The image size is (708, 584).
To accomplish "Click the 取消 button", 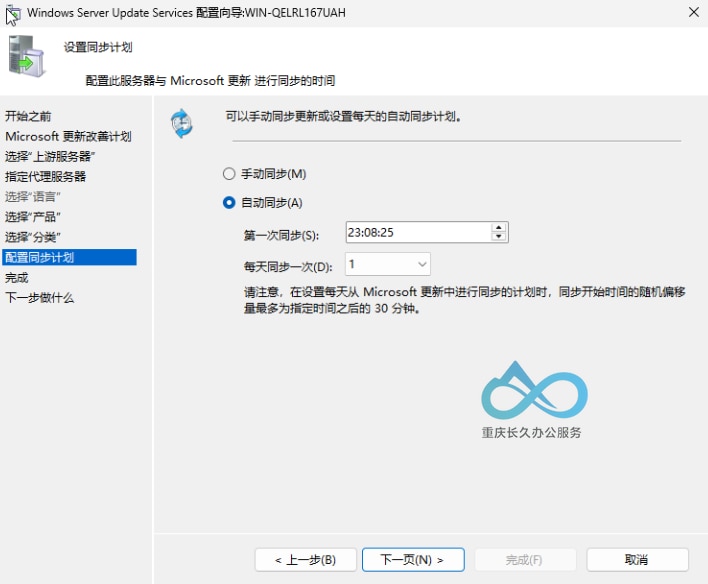I will click(637, 560).
